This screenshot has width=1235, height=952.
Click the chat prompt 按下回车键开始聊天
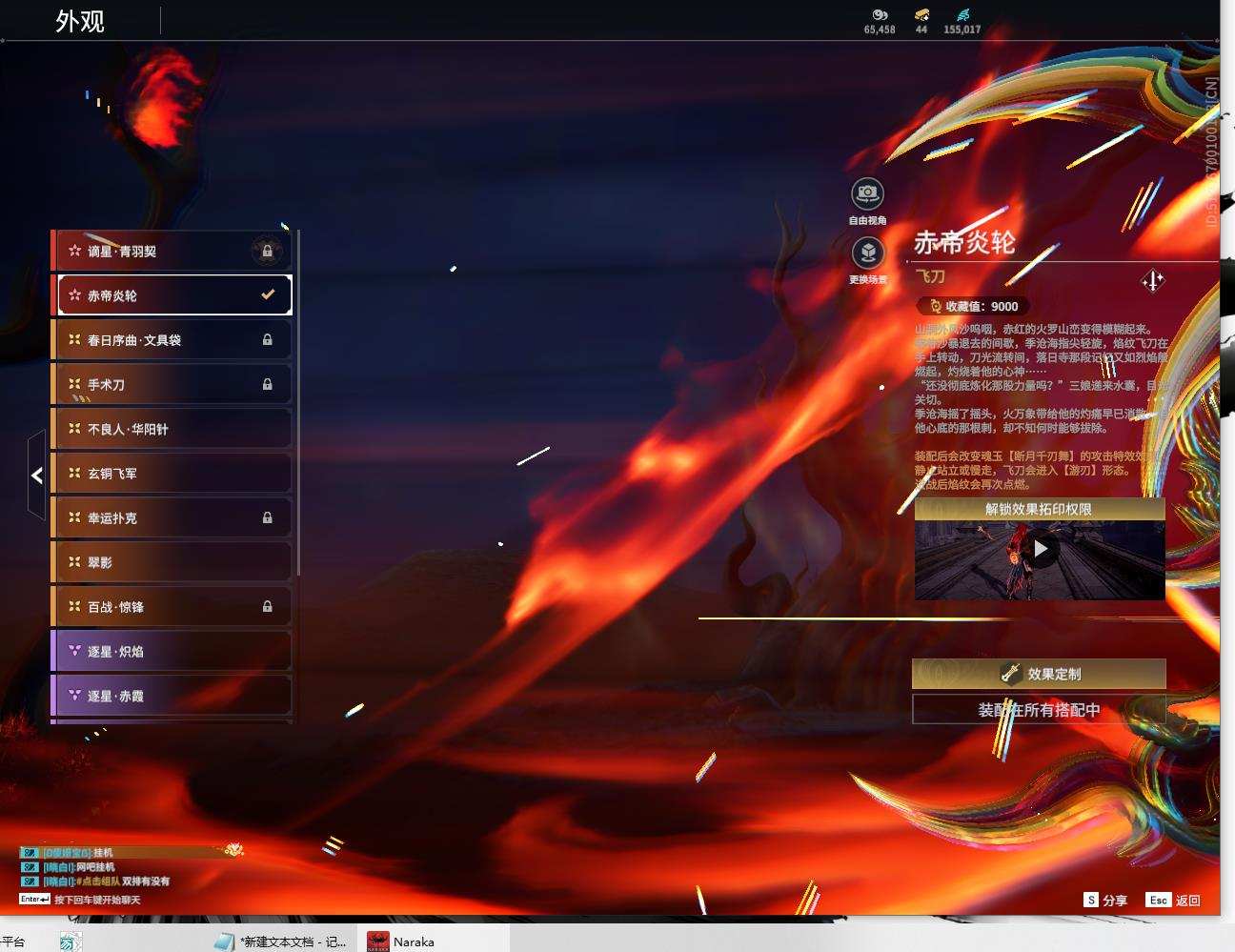(97, 900)
